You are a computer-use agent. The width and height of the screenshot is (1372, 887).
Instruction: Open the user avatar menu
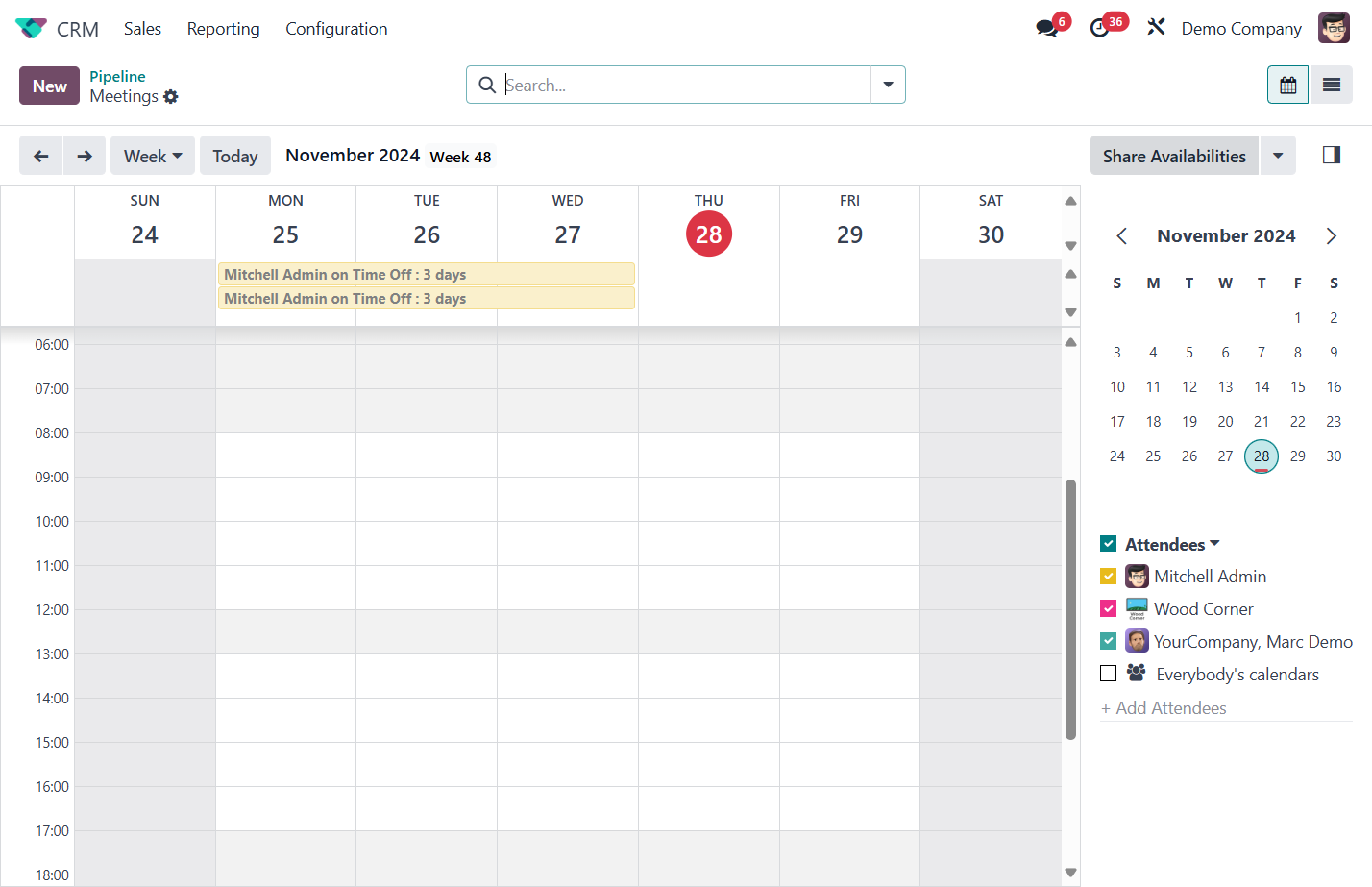coord(1334,28)
